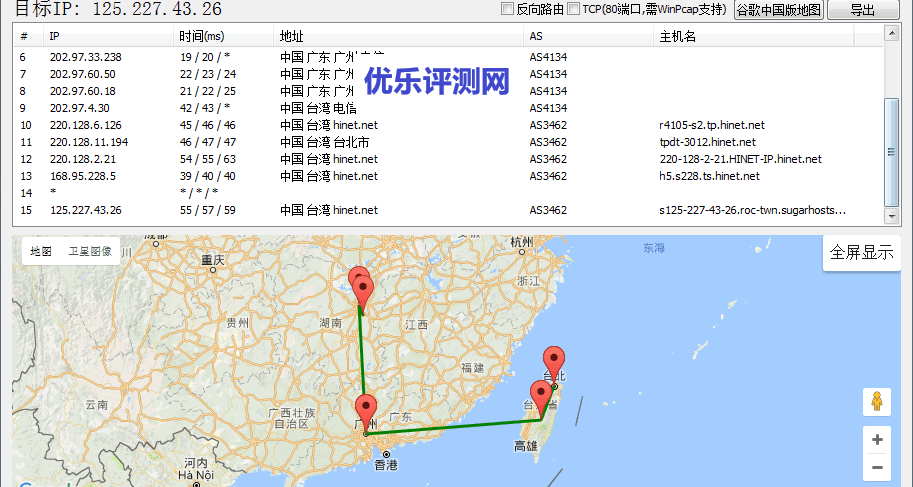Screen dimensions: 913x487
Task: Select row with IP 220.128.2.21
Action: coord(448,159)
